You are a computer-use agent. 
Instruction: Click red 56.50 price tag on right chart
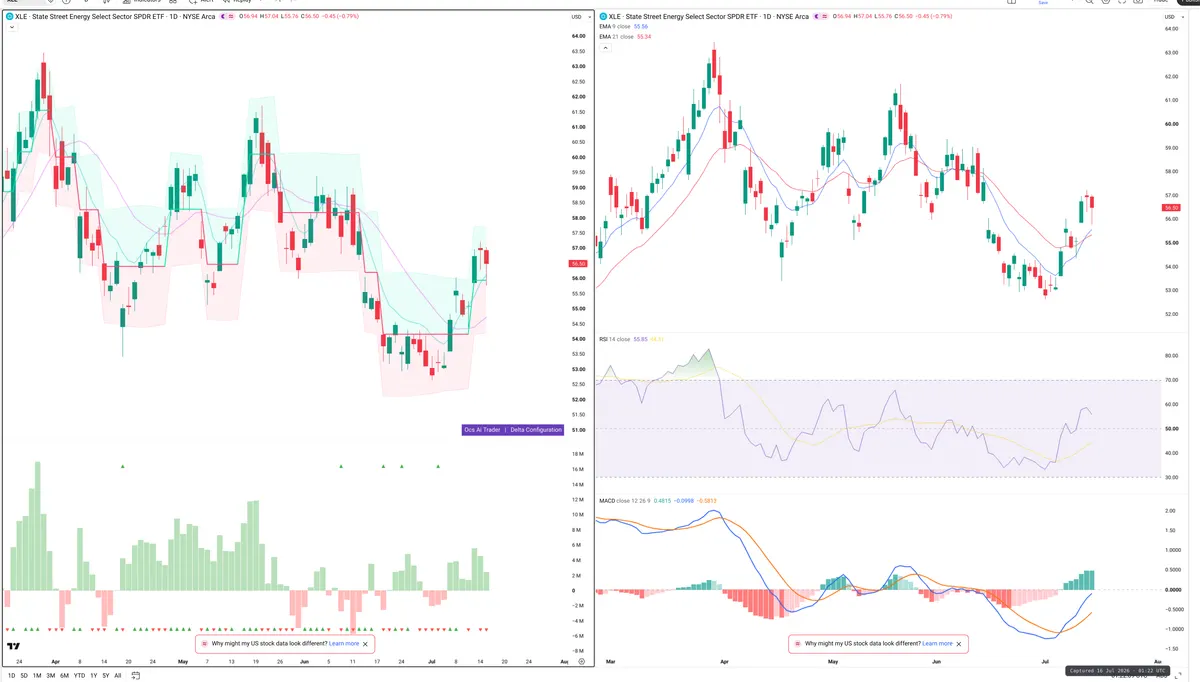[x=1170, y=208]
